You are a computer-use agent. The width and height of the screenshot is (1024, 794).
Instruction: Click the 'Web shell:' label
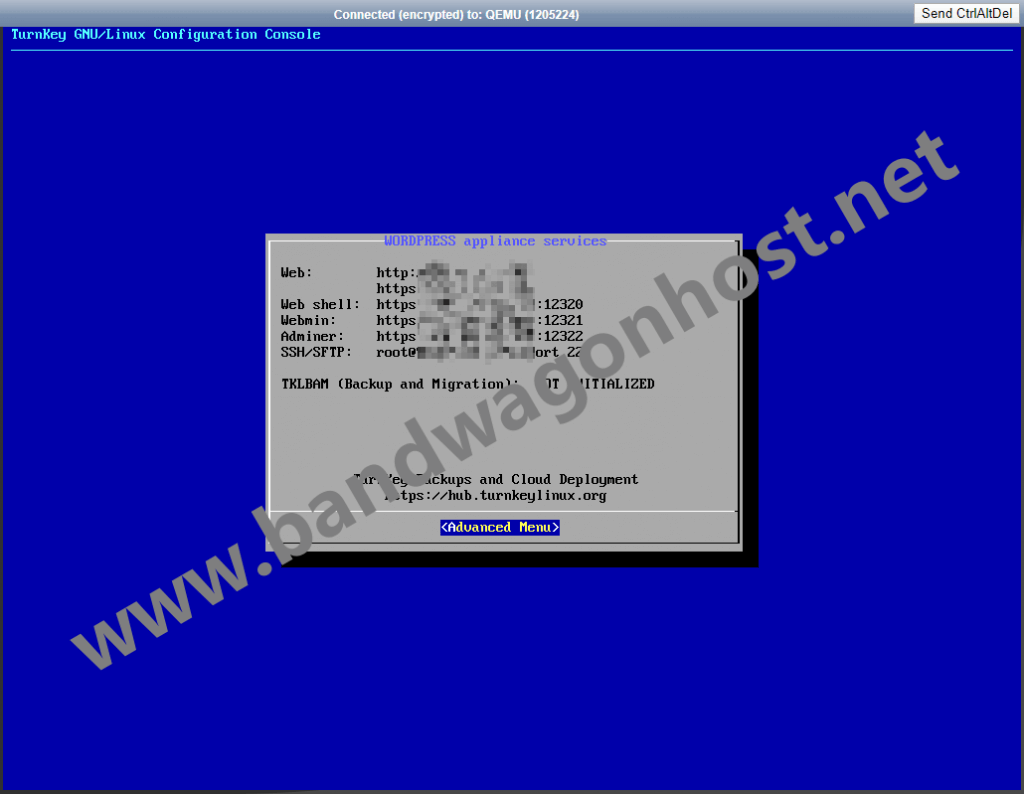[320, 304]
